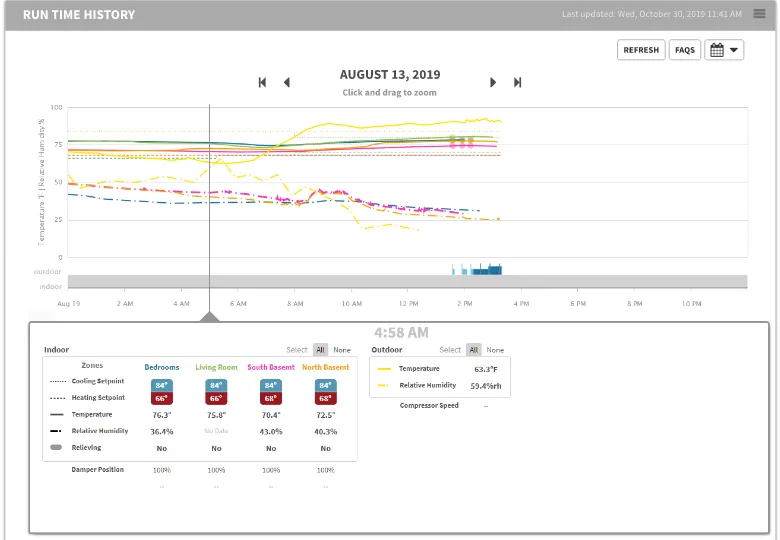Image resolution: width=780 pixels, height=540 pixels.
Task: Open the calendar date picker dropdown
Action: click(724, 50)
